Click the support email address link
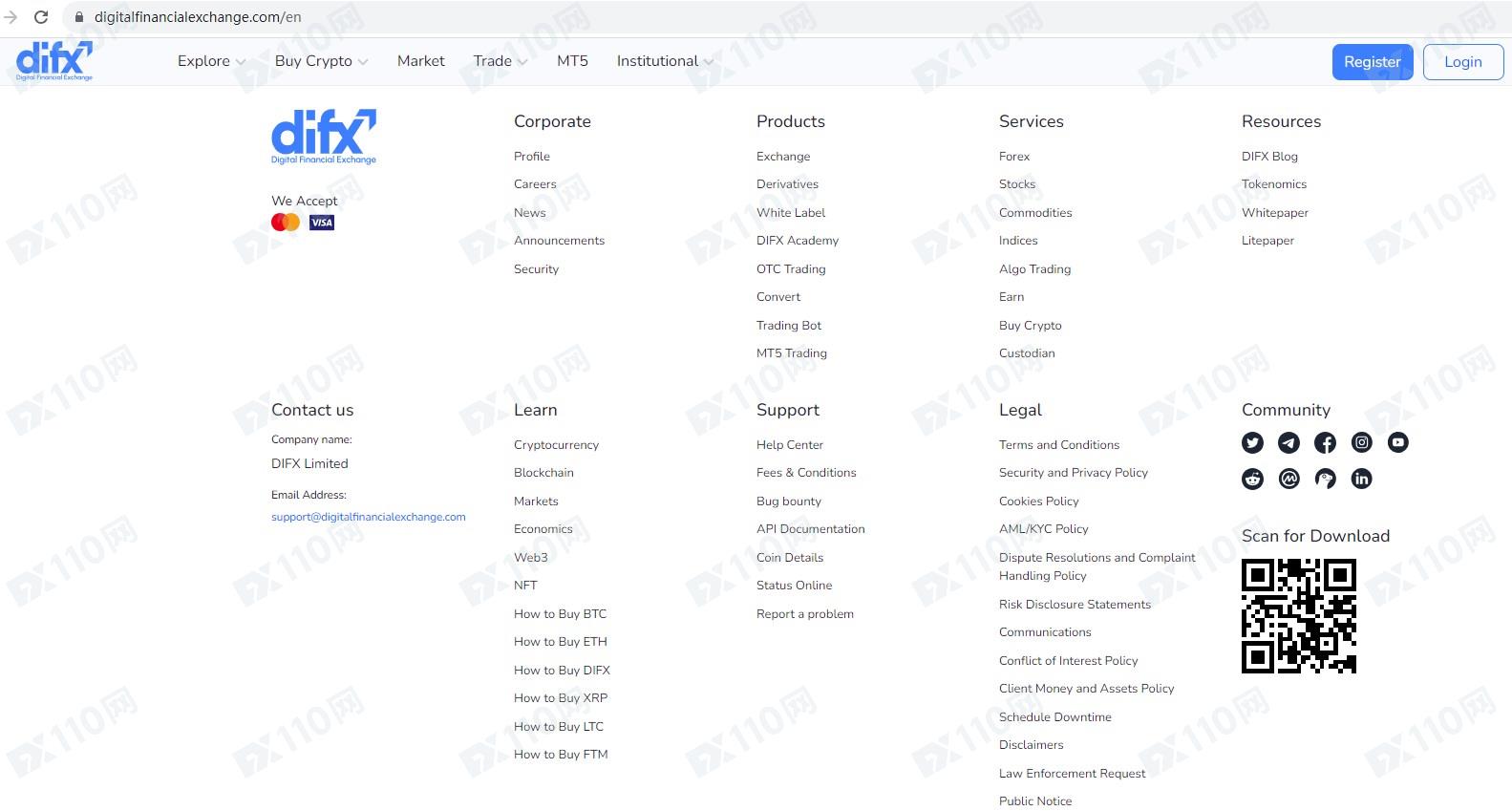Screen dimensions: 1512x811 point(368,517)
